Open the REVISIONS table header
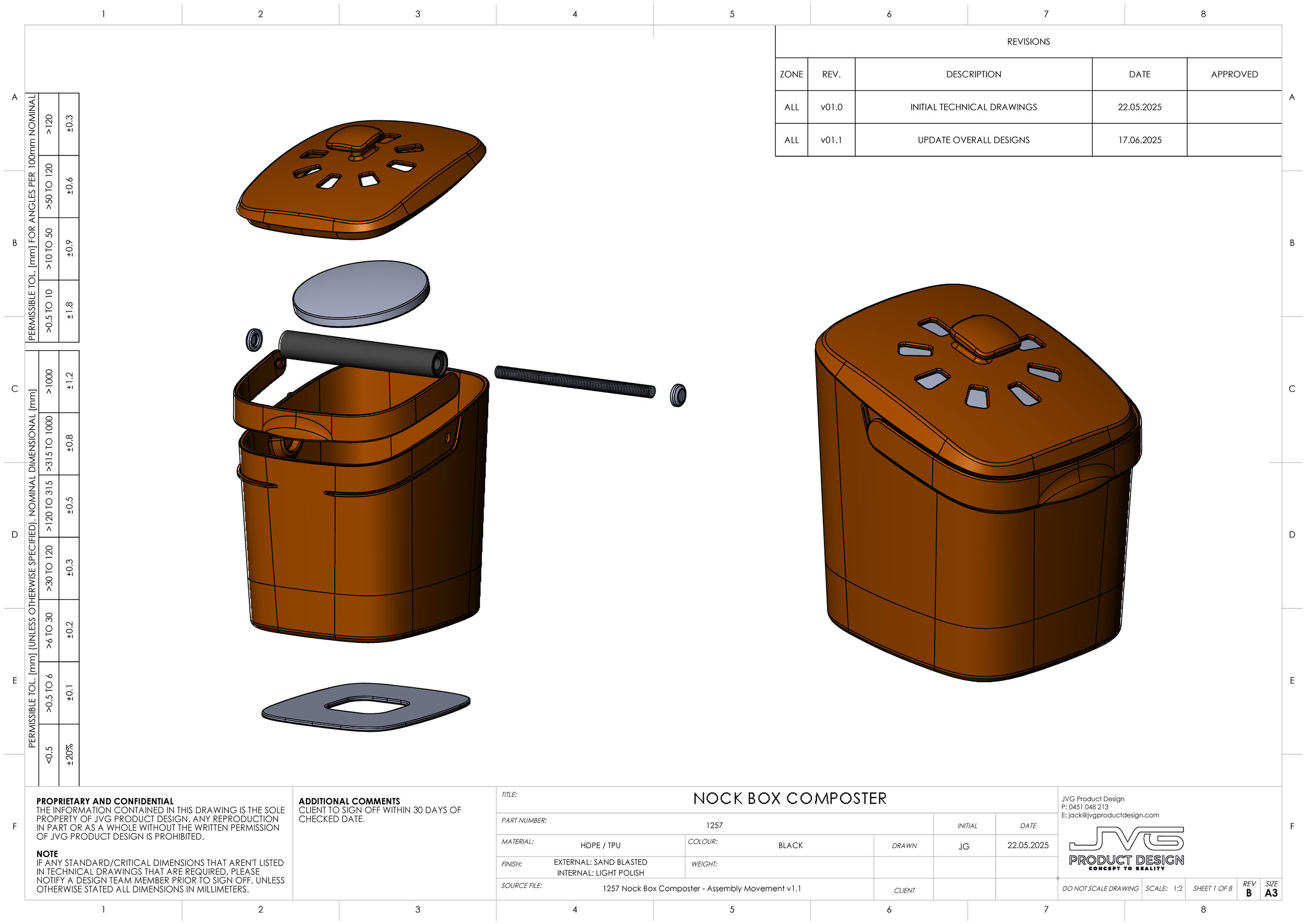Viewport: 1307px width, 924px height. pos(1028,41)
